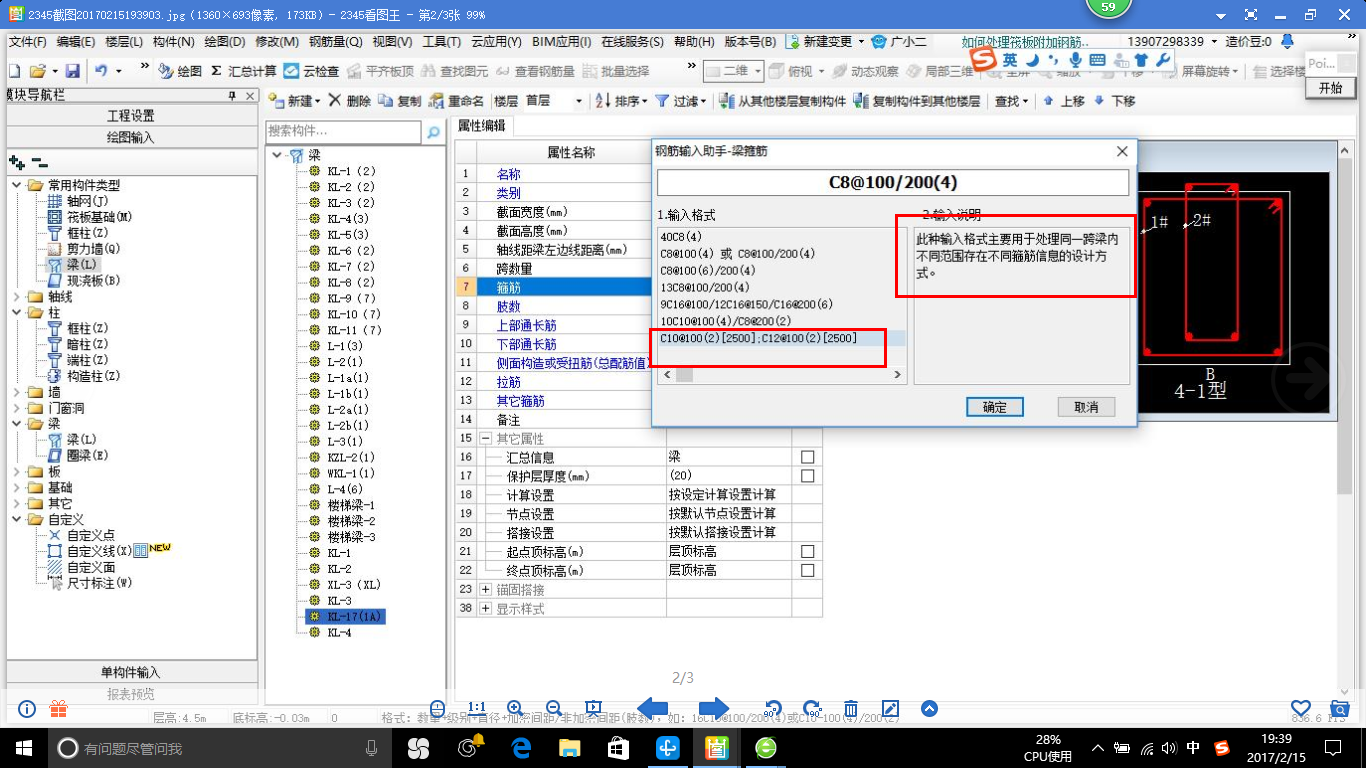Zoom out with the magnifier minus icon
Screen dimensions: 1366x768
pyautogui.click(x=553, y=708)
